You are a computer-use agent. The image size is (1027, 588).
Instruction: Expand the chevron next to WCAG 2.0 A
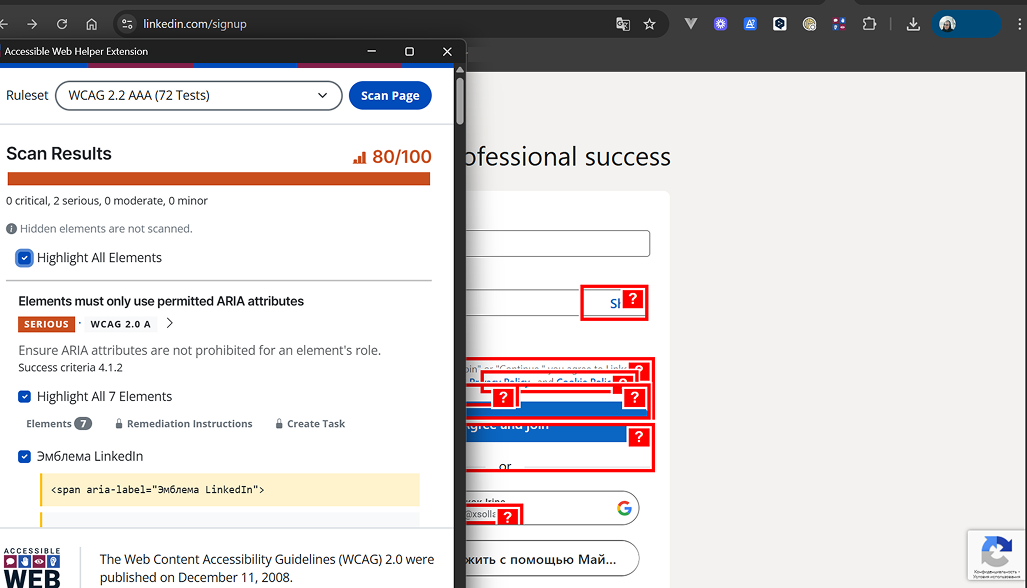(x=170, y=324)
